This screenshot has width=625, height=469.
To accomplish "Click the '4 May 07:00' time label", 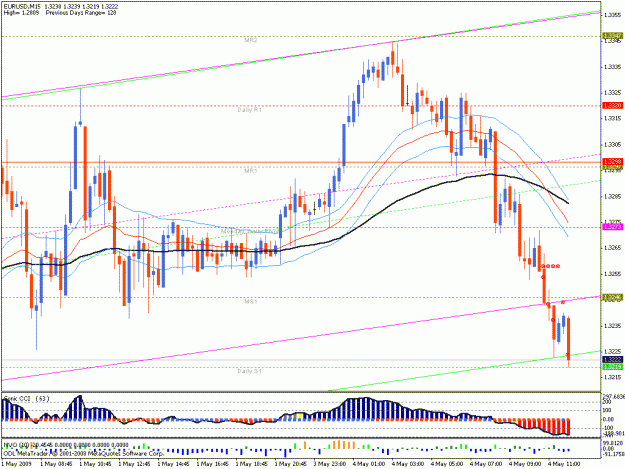I will [486, 464].
